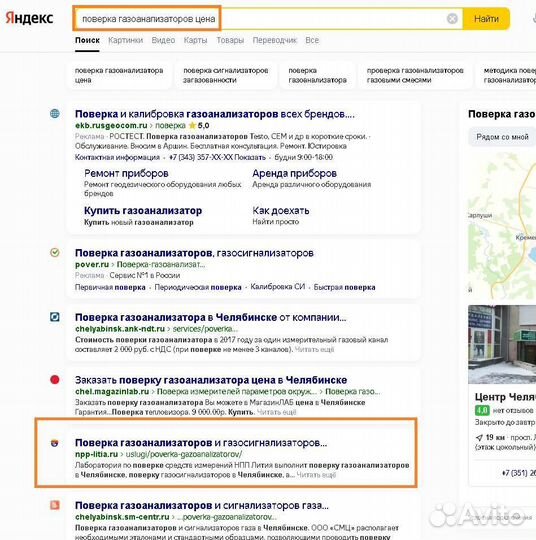Expand Читать ещё on magazinlab result
Image resolution: width=536 pixels, height=540 pixels.
pos(277,412)
